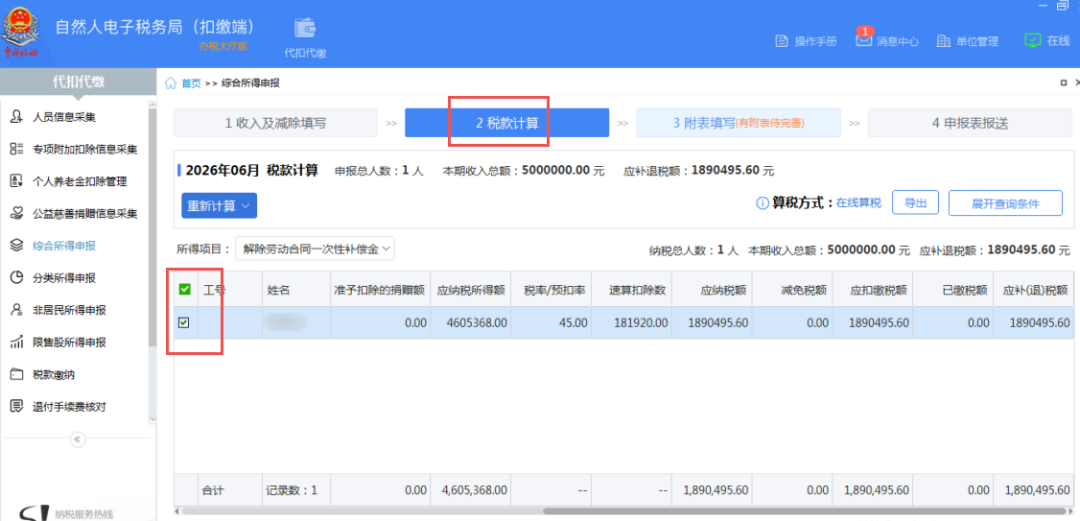Click the 分类所得申报 pie chart icon
The height and width of the screenshot is (521, 1080).
coord(17,278)
